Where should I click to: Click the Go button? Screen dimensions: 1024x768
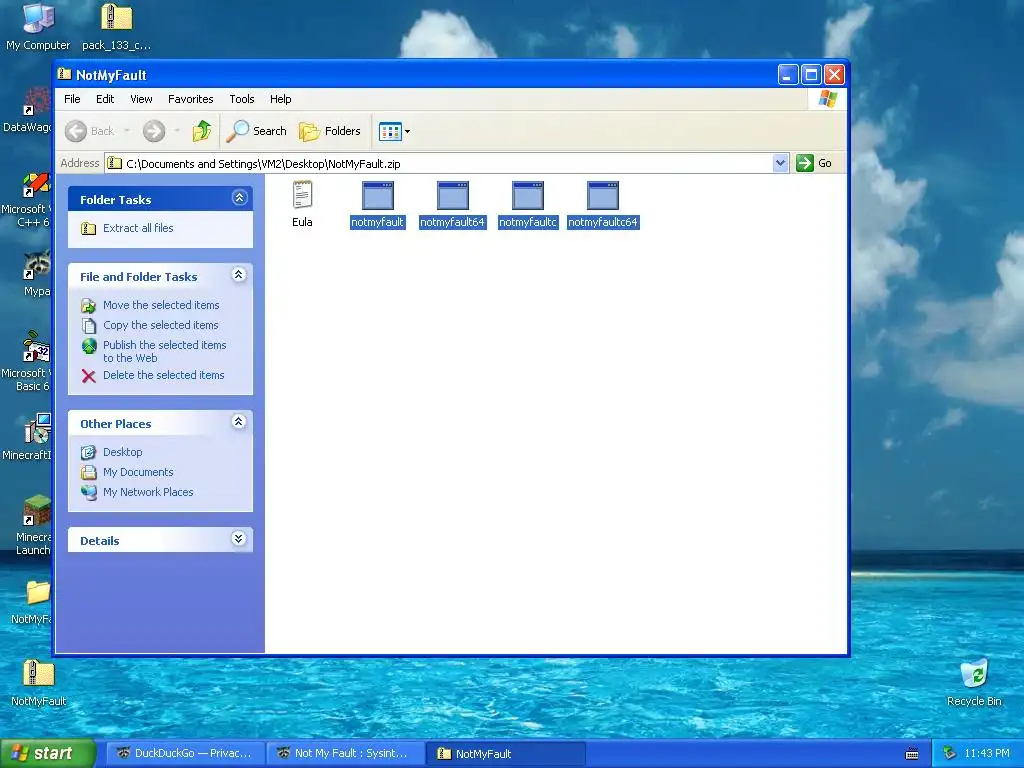tap(814, 163)
